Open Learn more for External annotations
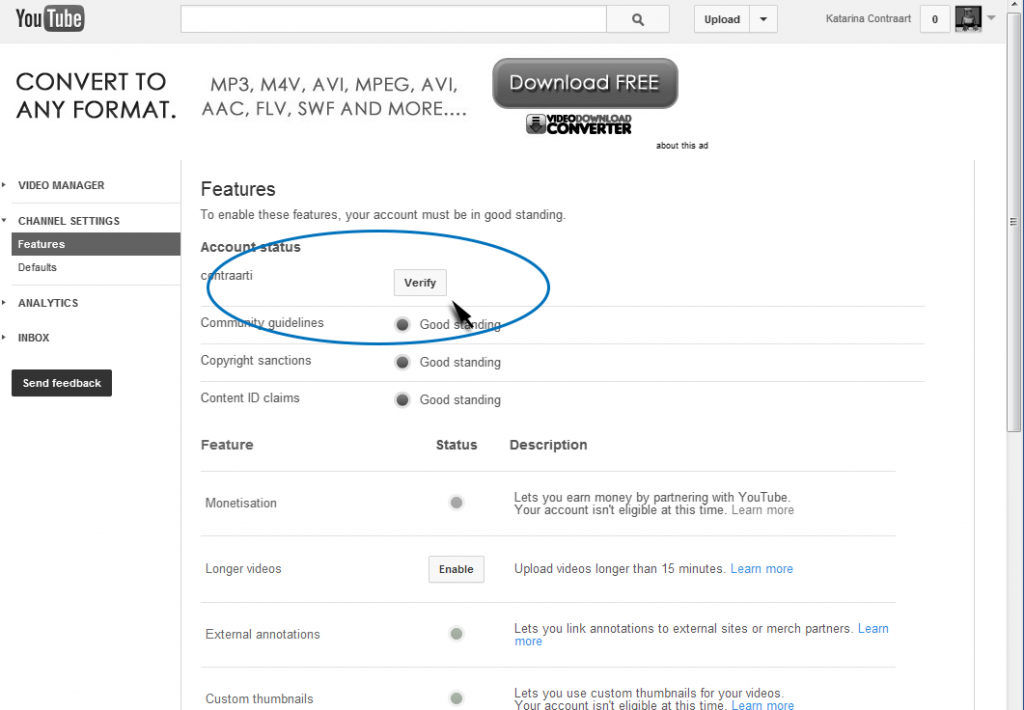Viewport: 1024px width, 710px height. 873,628
